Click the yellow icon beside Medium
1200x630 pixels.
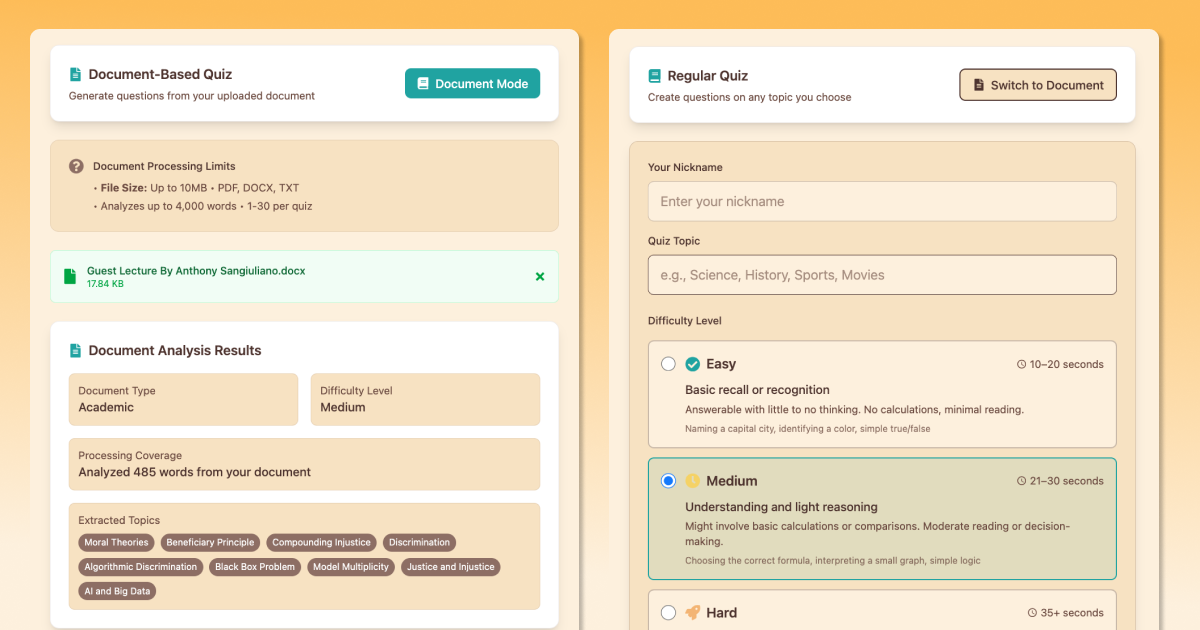pyautogui.click(x=693, y=481)
